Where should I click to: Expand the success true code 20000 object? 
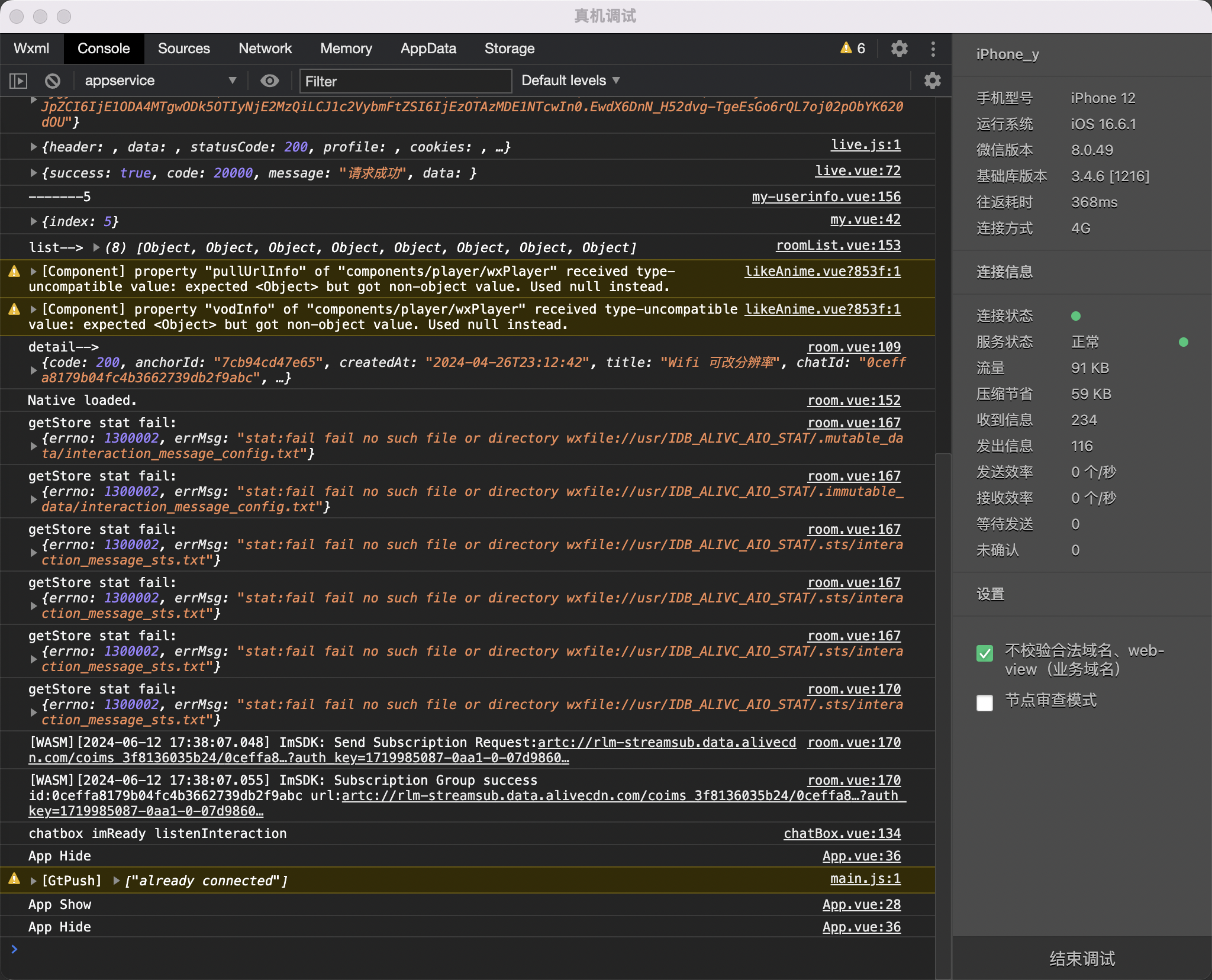34,173
